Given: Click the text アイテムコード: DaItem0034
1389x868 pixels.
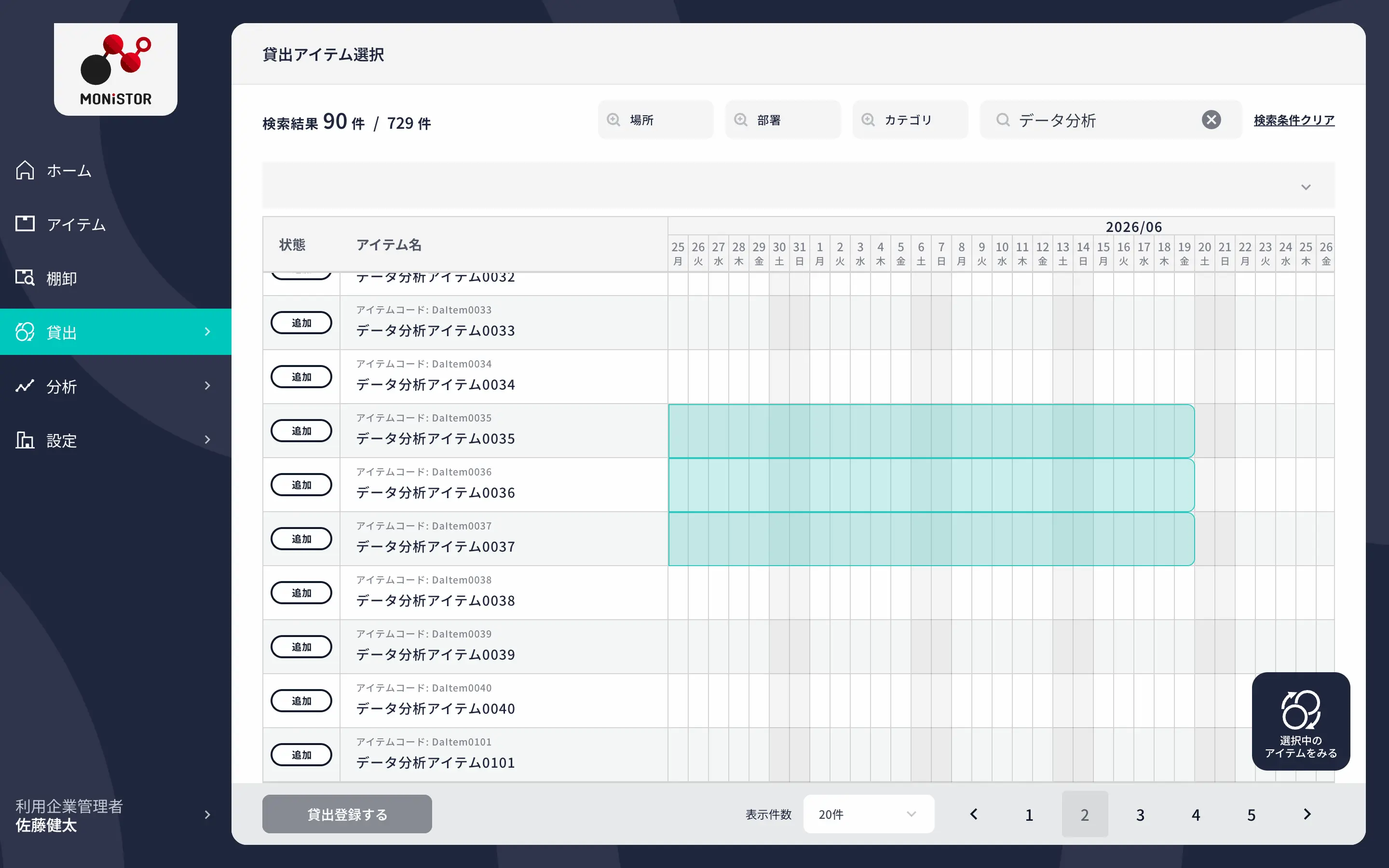Looking at the screenshot, I should 423,364.
